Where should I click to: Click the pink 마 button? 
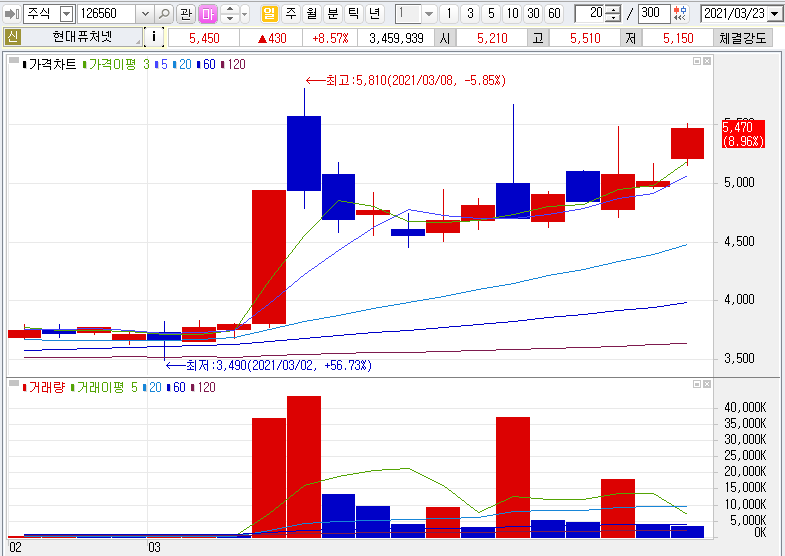207,14
